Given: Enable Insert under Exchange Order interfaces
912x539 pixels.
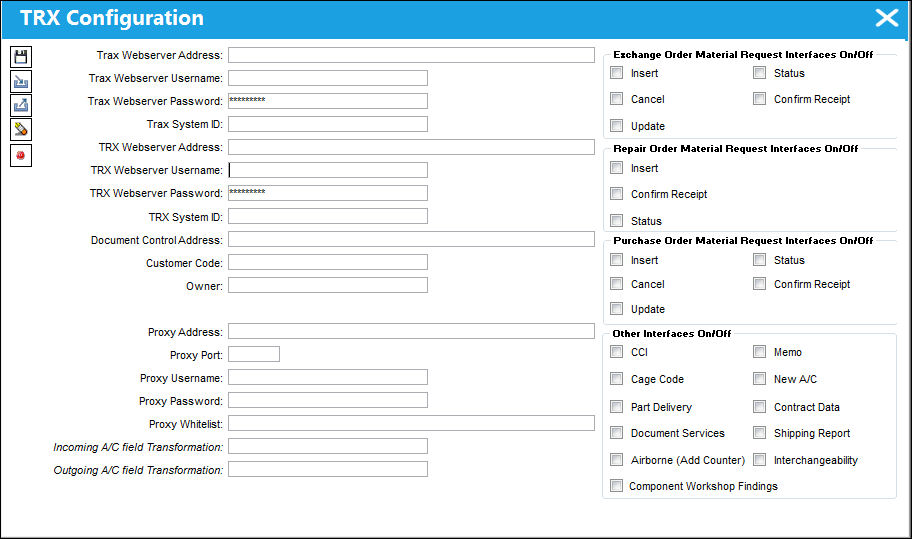Looking at the screenshot, I should click(x=617, y=73).
